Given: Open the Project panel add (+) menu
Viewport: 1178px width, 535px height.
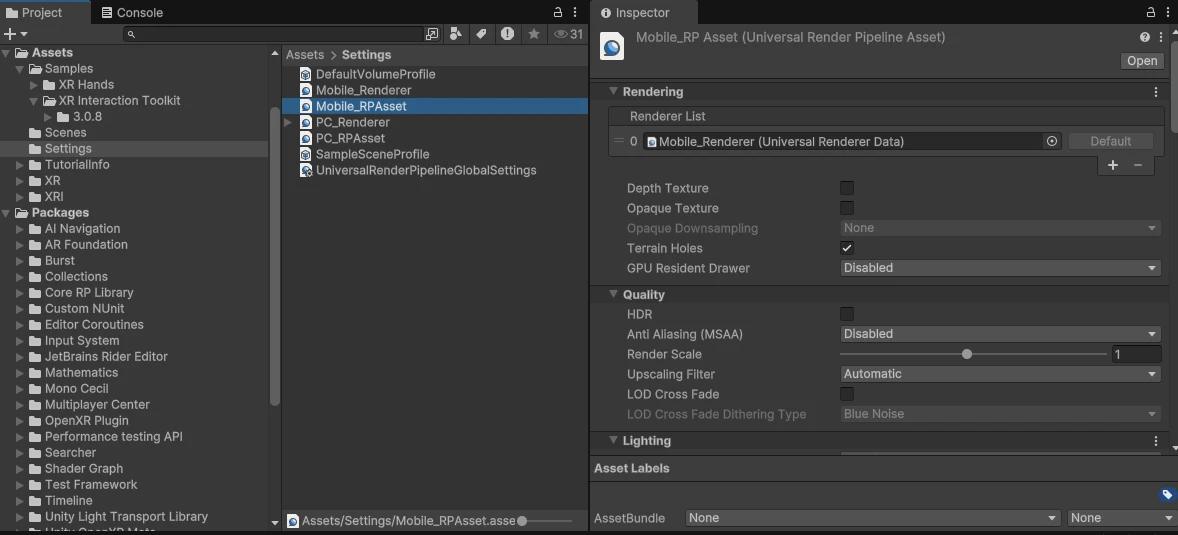Looking at the screenshot, I should click(x=15, y=34).
